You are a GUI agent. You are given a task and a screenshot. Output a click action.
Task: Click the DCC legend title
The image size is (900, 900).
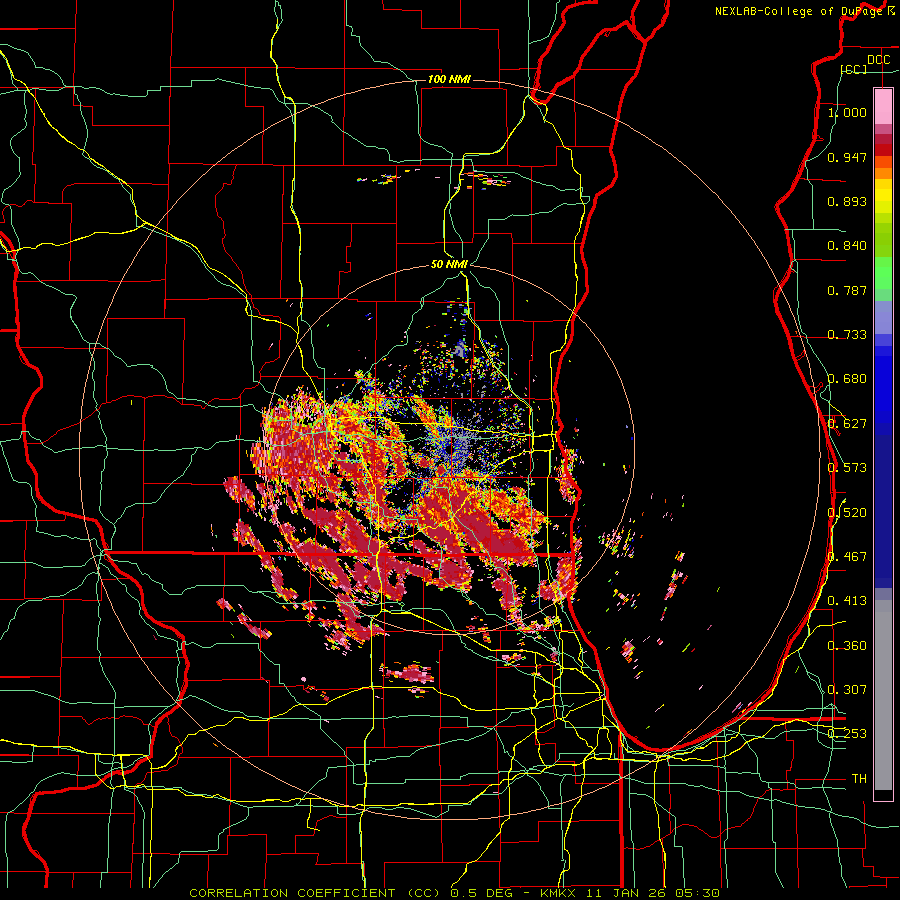pyautogui.click(x=878, y=60)
